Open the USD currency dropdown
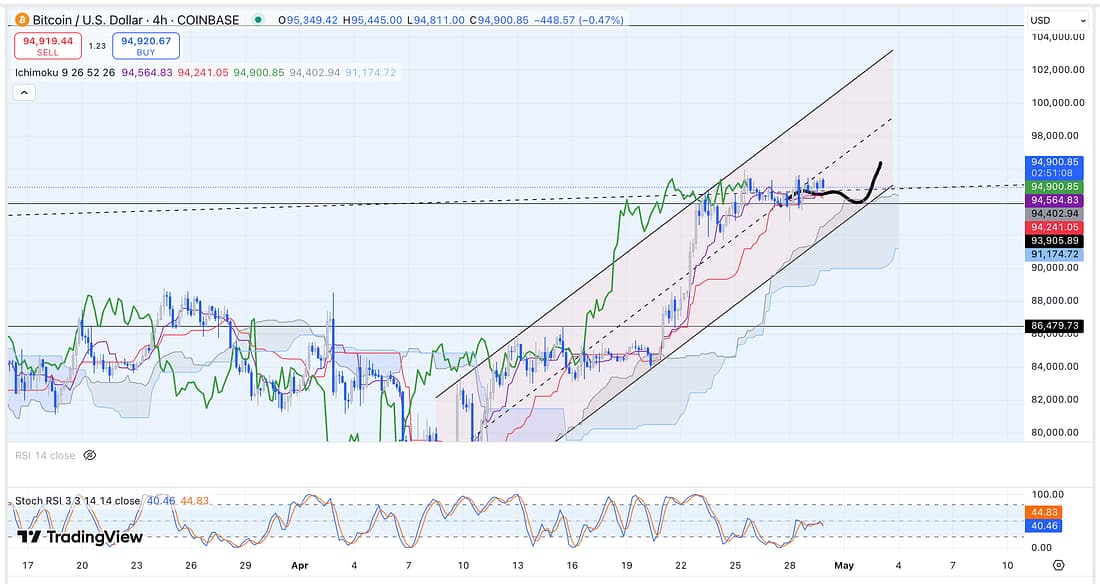 click(x=1055, y=20)
